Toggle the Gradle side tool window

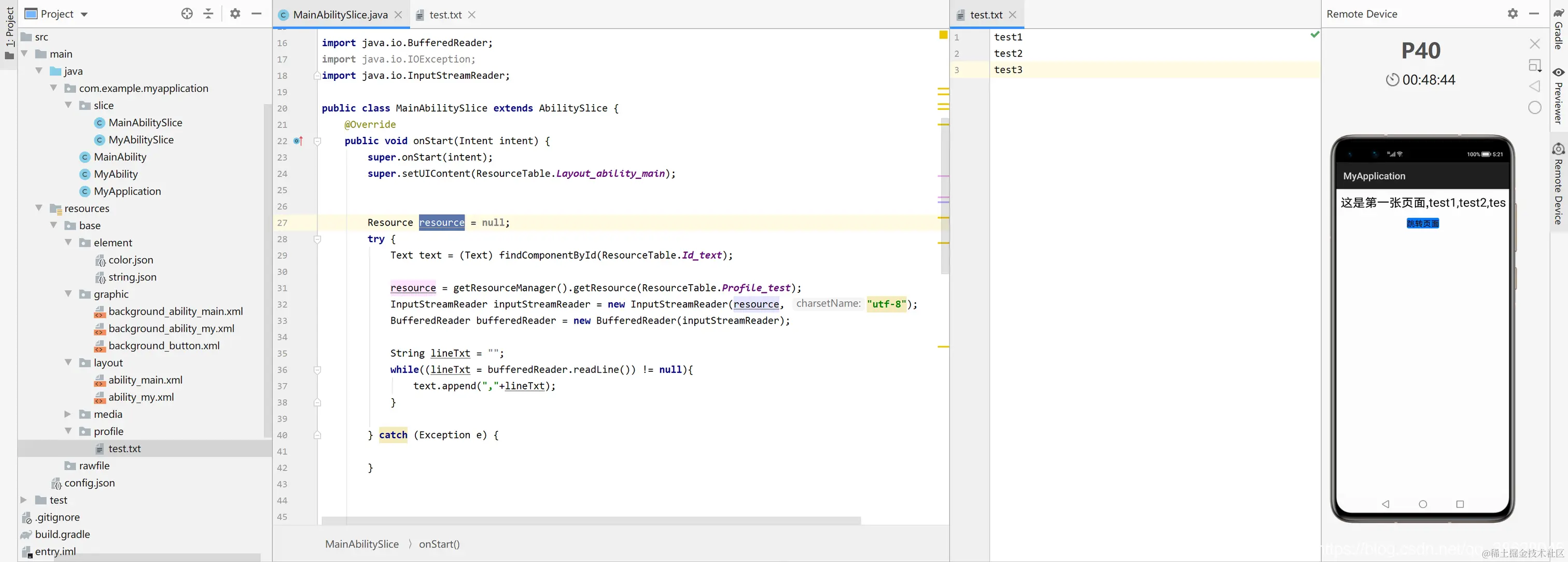tap(1558, 28)
